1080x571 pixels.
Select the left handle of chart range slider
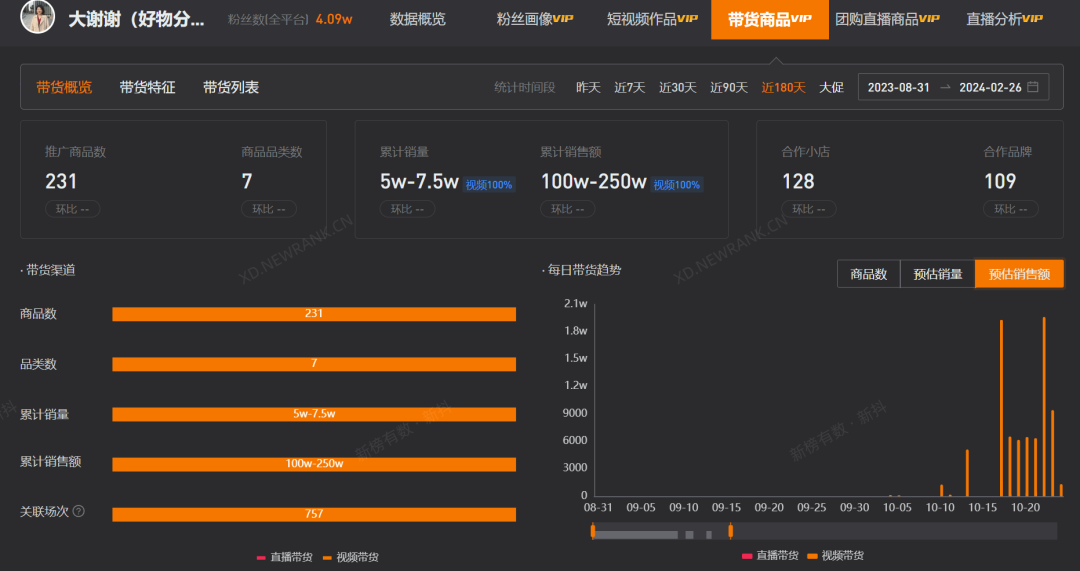(593, 531)
